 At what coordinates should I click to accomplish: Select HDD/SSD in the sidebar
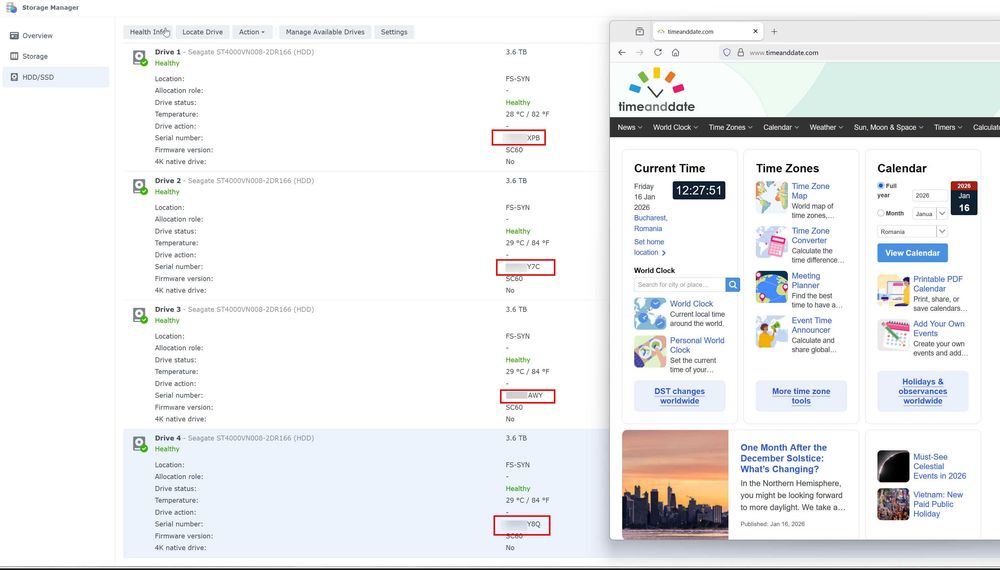coord(56,77)
